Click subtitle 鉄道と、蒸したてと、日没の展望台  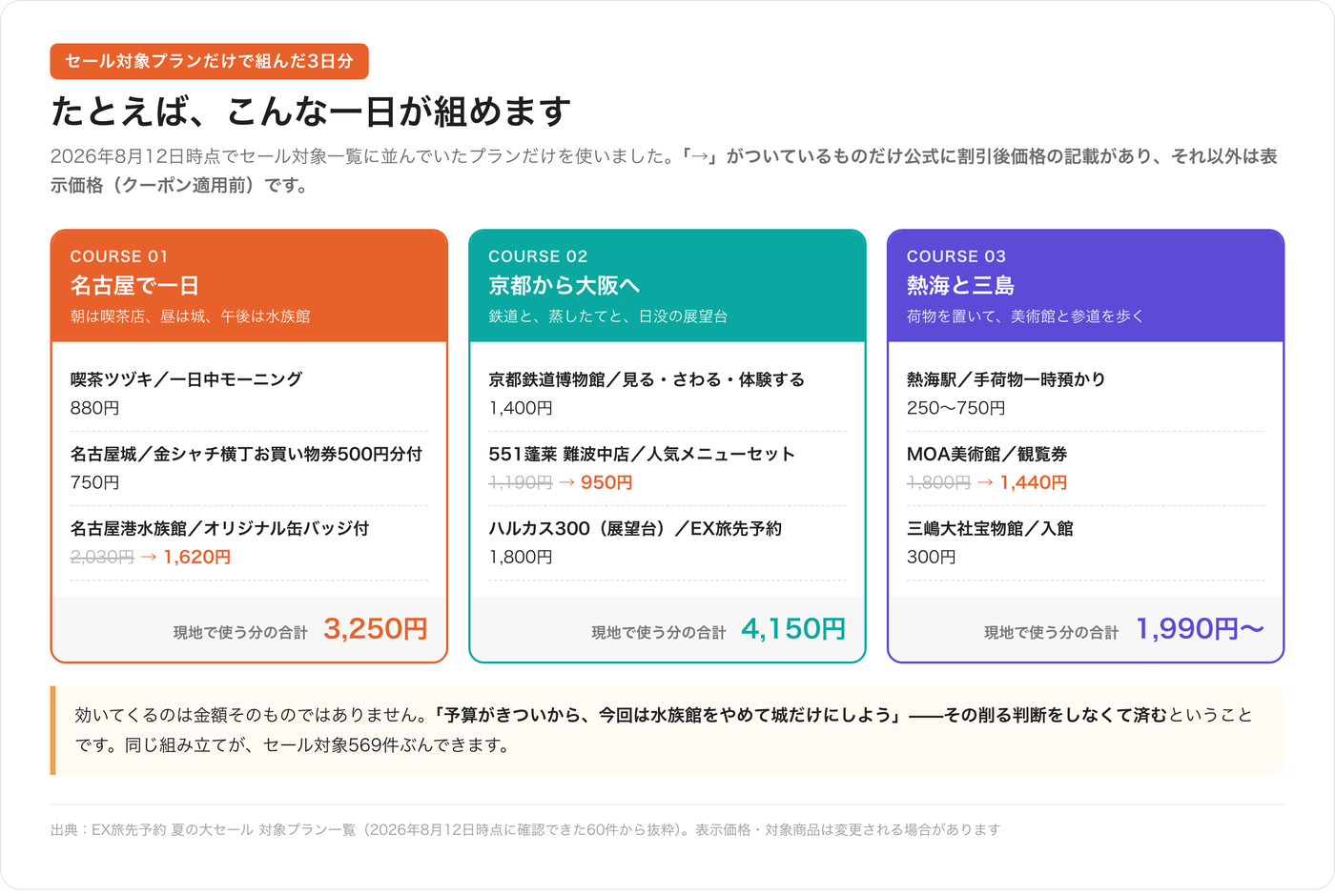click(x=607, y=316)
